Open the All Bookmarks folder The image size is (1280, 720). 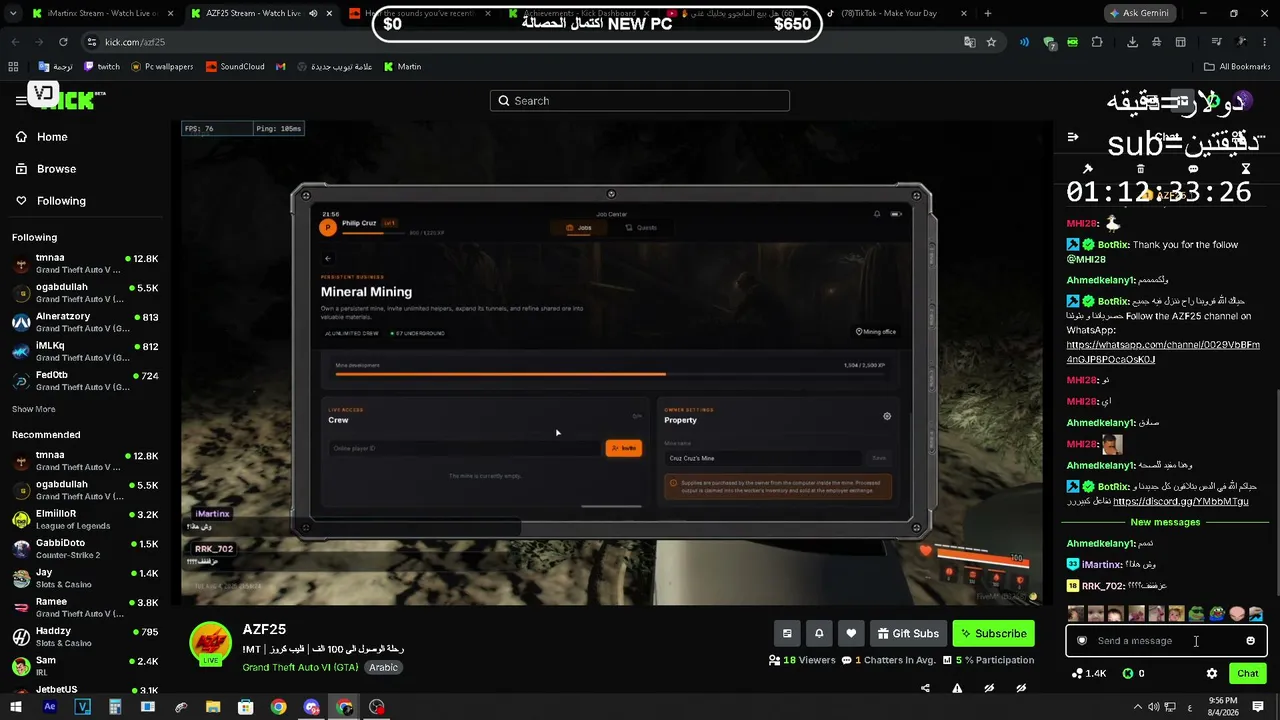pos(1238,67)
